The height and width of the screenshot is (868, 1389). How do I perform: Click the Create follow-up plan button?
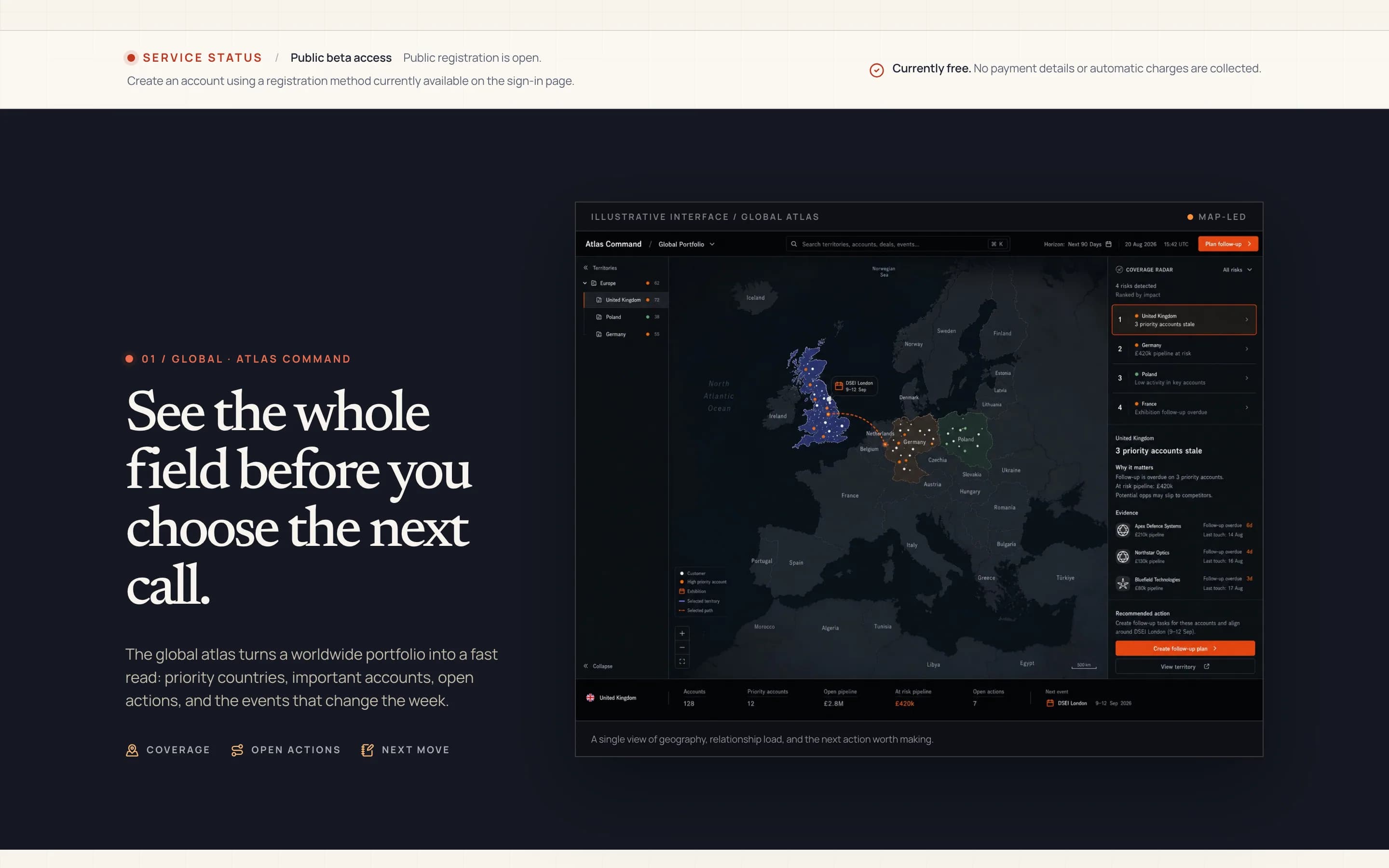[1185, 648]
